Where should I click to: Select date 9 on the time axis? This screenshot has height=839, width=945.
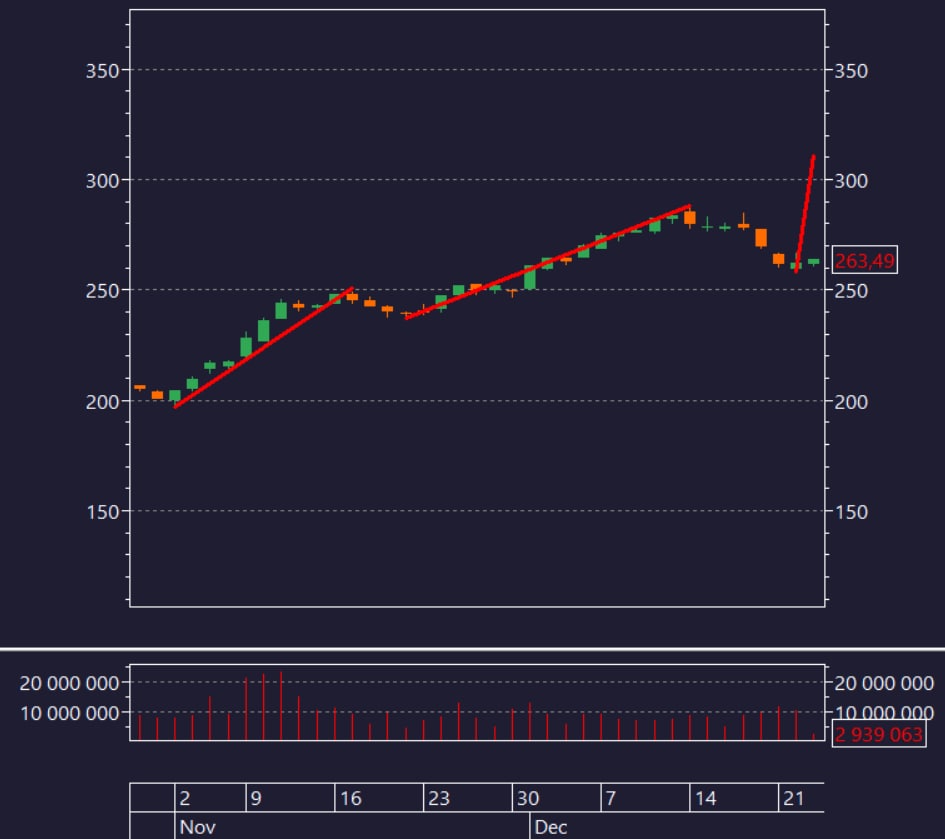pos(256,798)
